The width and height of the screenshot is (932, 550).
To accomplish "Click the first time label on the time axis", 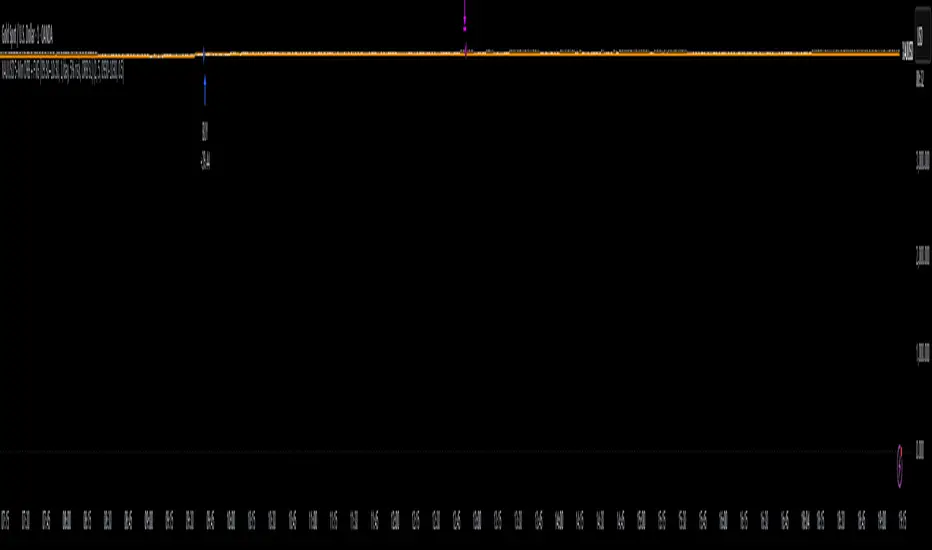I will [5, 519].
